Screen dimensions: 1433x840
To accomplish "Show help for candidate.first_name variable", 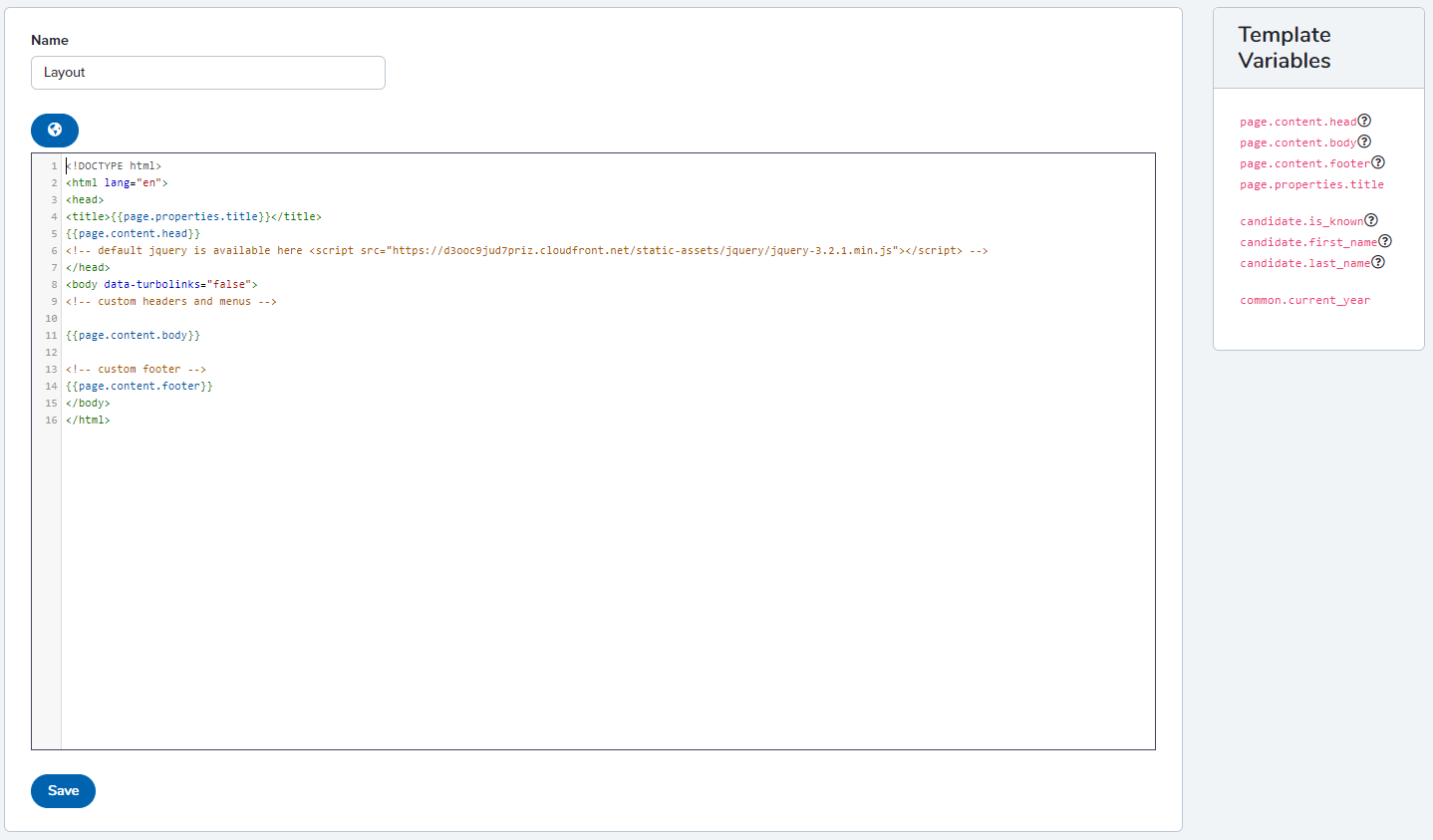I will 1385,241.
